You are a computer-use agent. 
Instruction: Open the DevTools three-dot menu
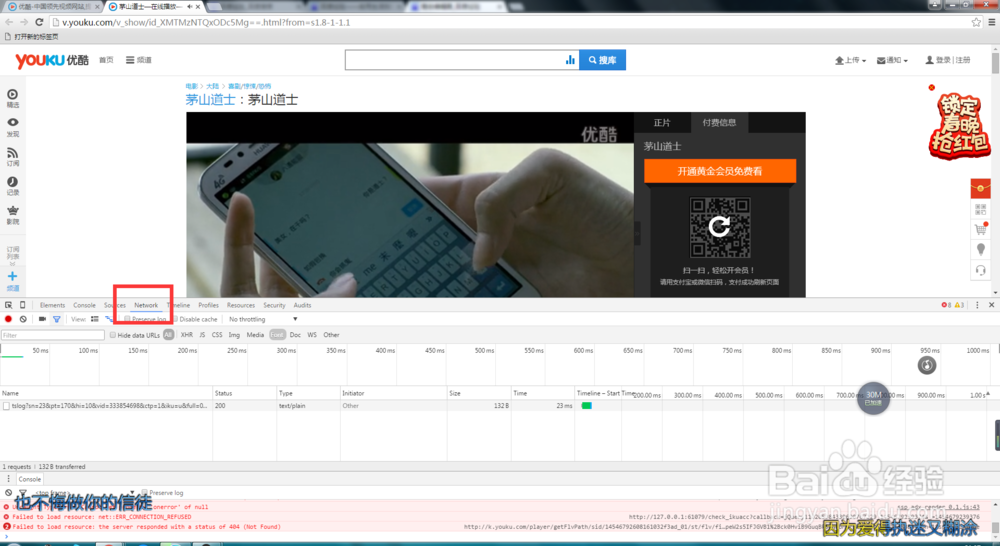pyautogui.click(x=977, y=306)
